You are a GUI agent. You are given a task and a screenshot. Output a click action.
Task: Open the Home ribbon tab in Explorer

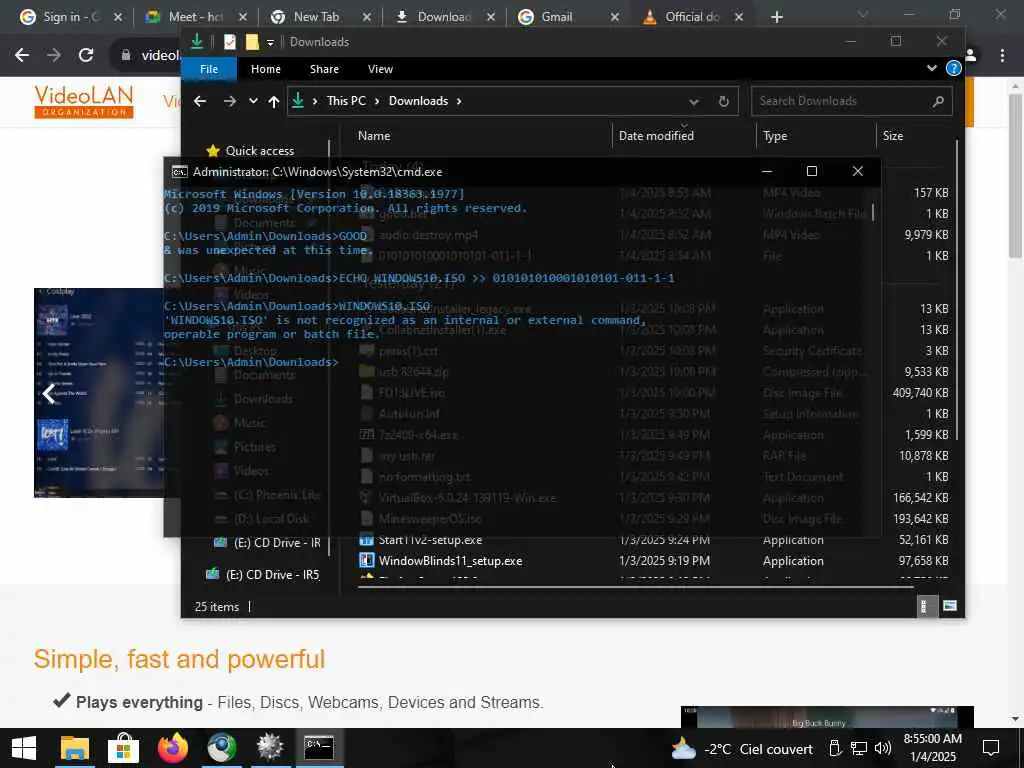[x=266, y=69]
